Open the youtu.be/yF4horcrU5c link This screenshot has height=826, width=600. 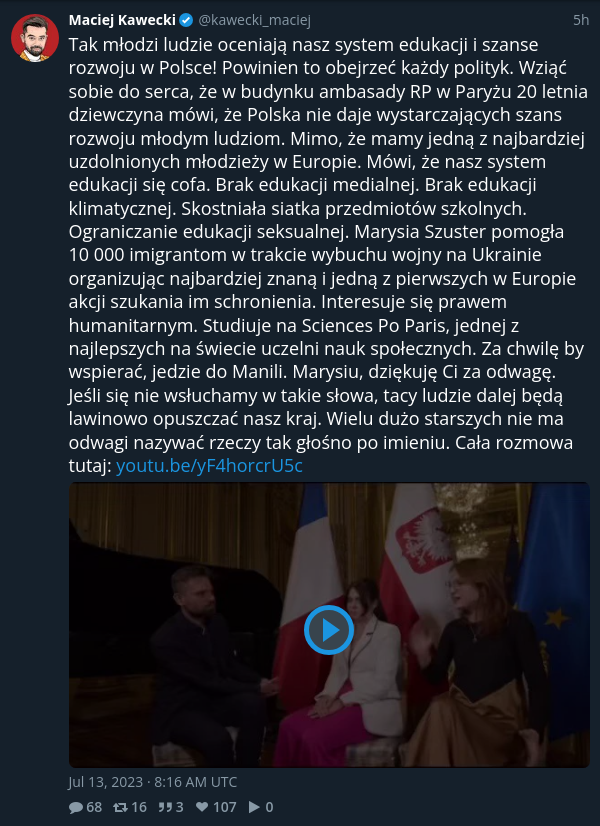pos(209,466)
